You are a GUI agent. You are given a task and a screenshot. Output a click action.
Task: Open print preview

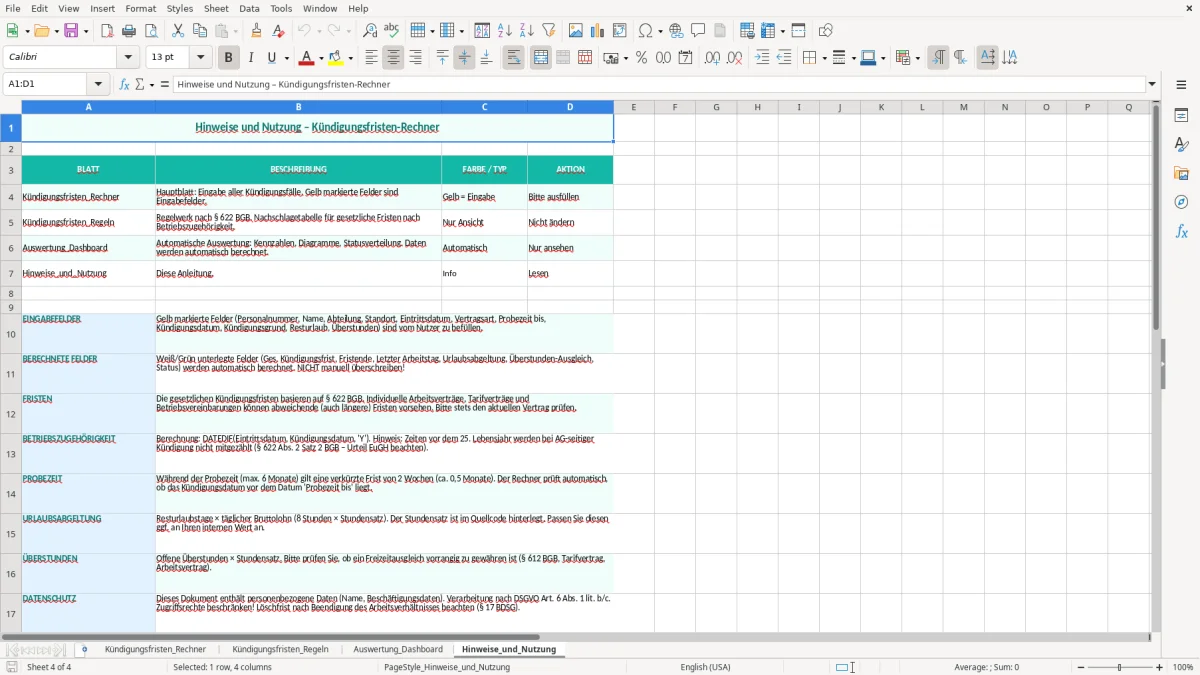coord(151,31)
